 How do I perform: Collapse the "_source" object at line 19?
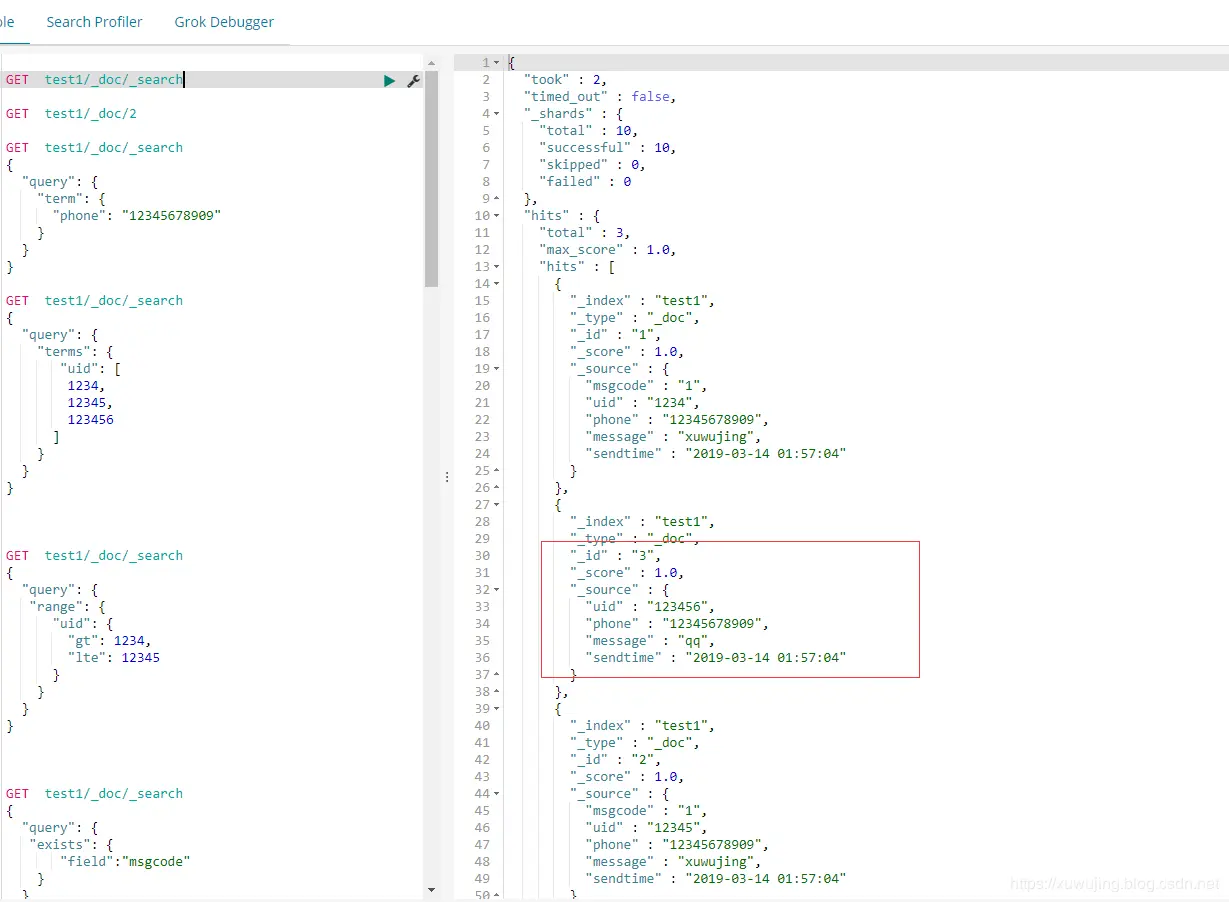click(497, 369)
